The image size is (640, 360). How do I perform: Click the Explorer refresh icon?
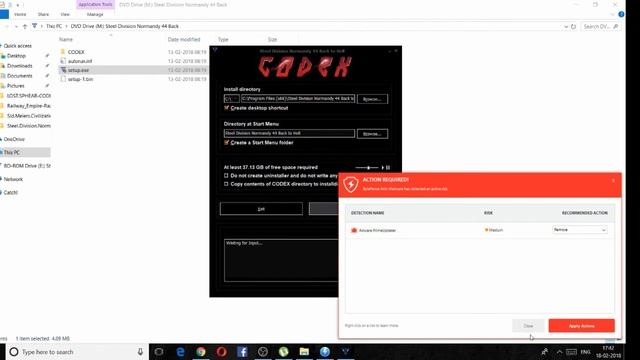(573, 27)
